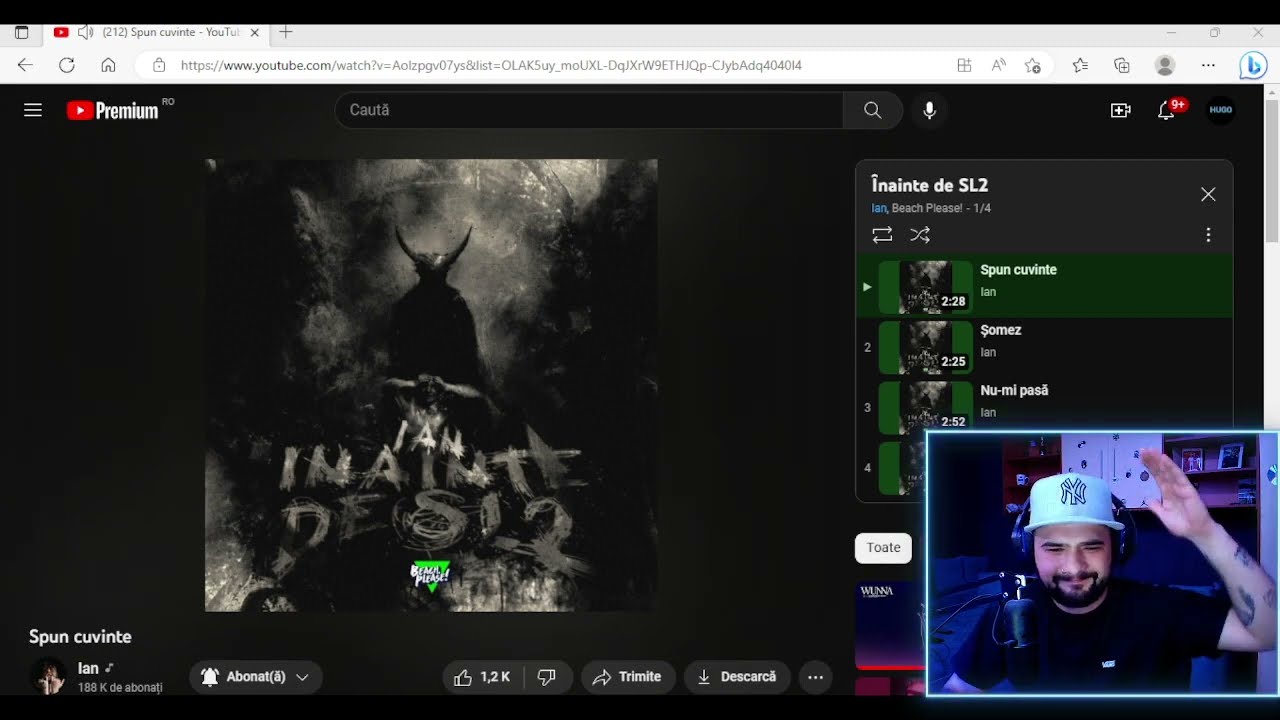The width and height of the screenshot is (1280, 720).
Task: Toggle playlist loop
Action: (x=882, y=235)
